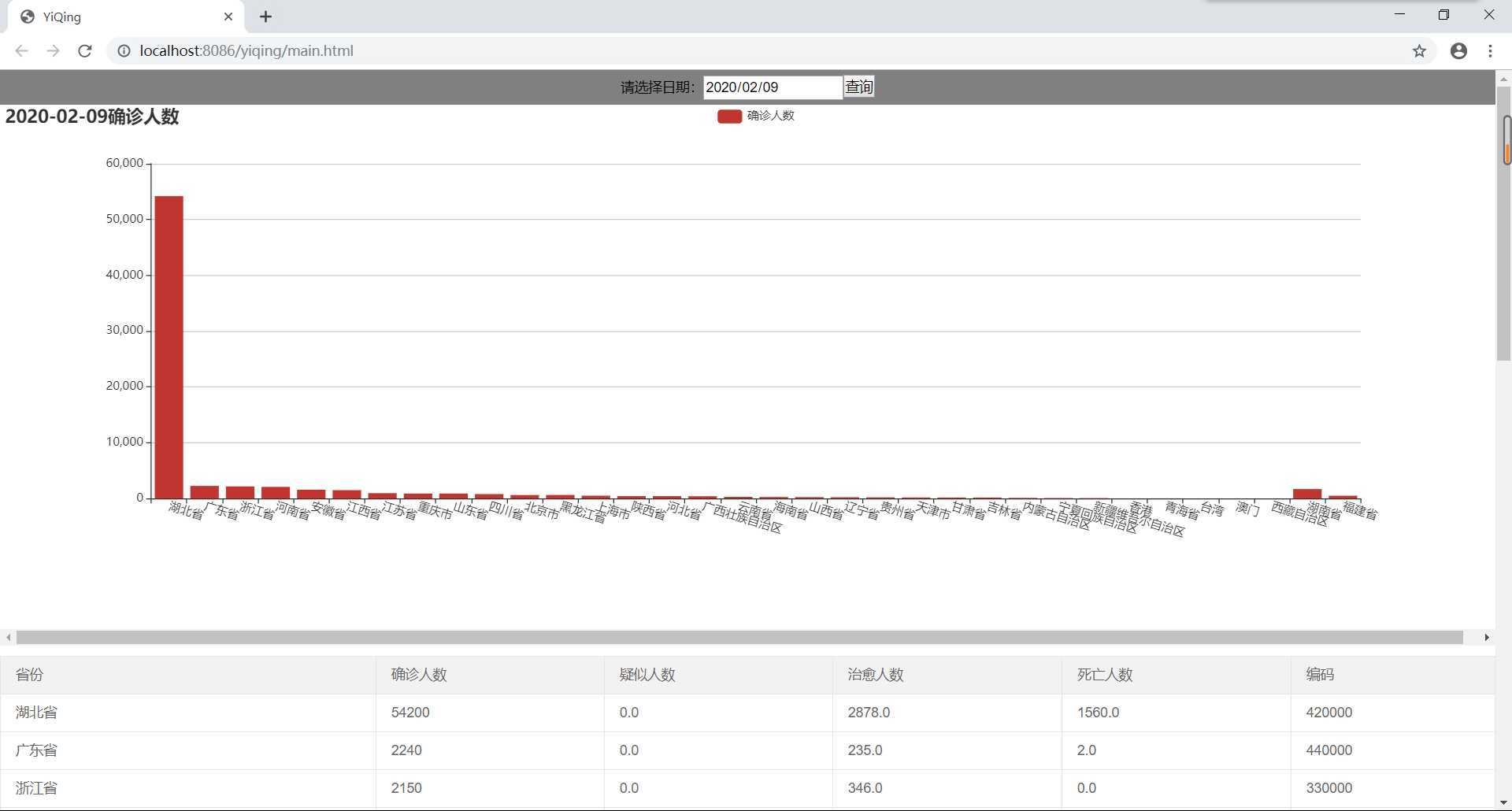
Task: Click the vertical scrollbar down arrow
Action: [x=1503, y=803]
